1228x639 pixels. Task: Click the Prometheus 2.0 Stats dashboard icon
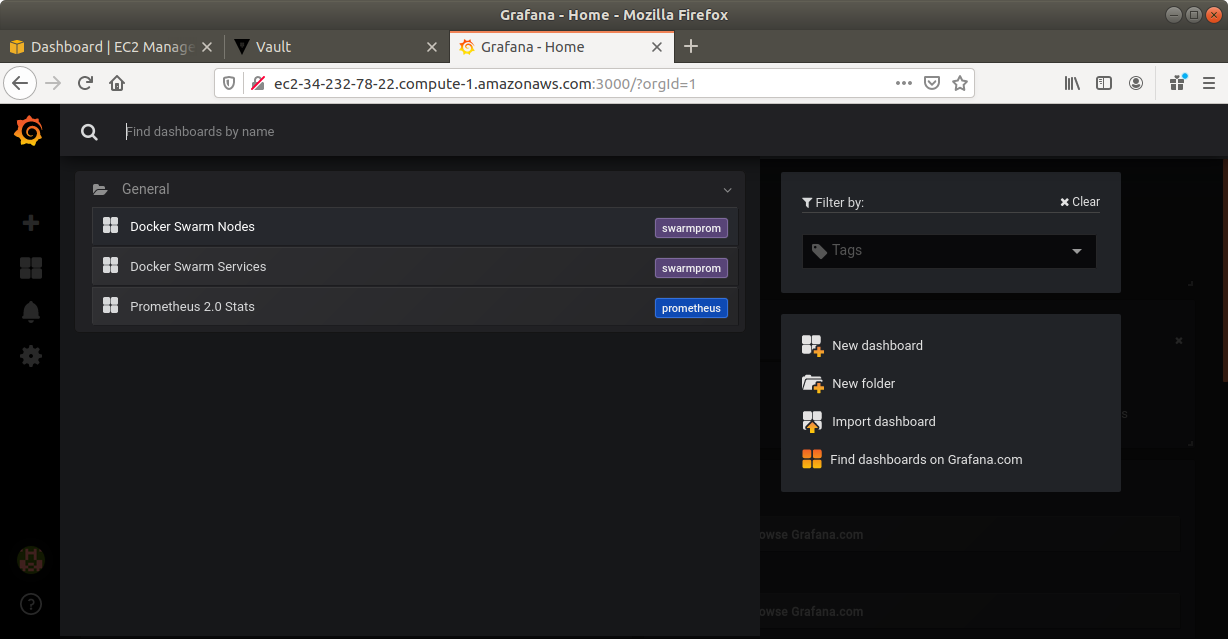(x=111, y=306)
